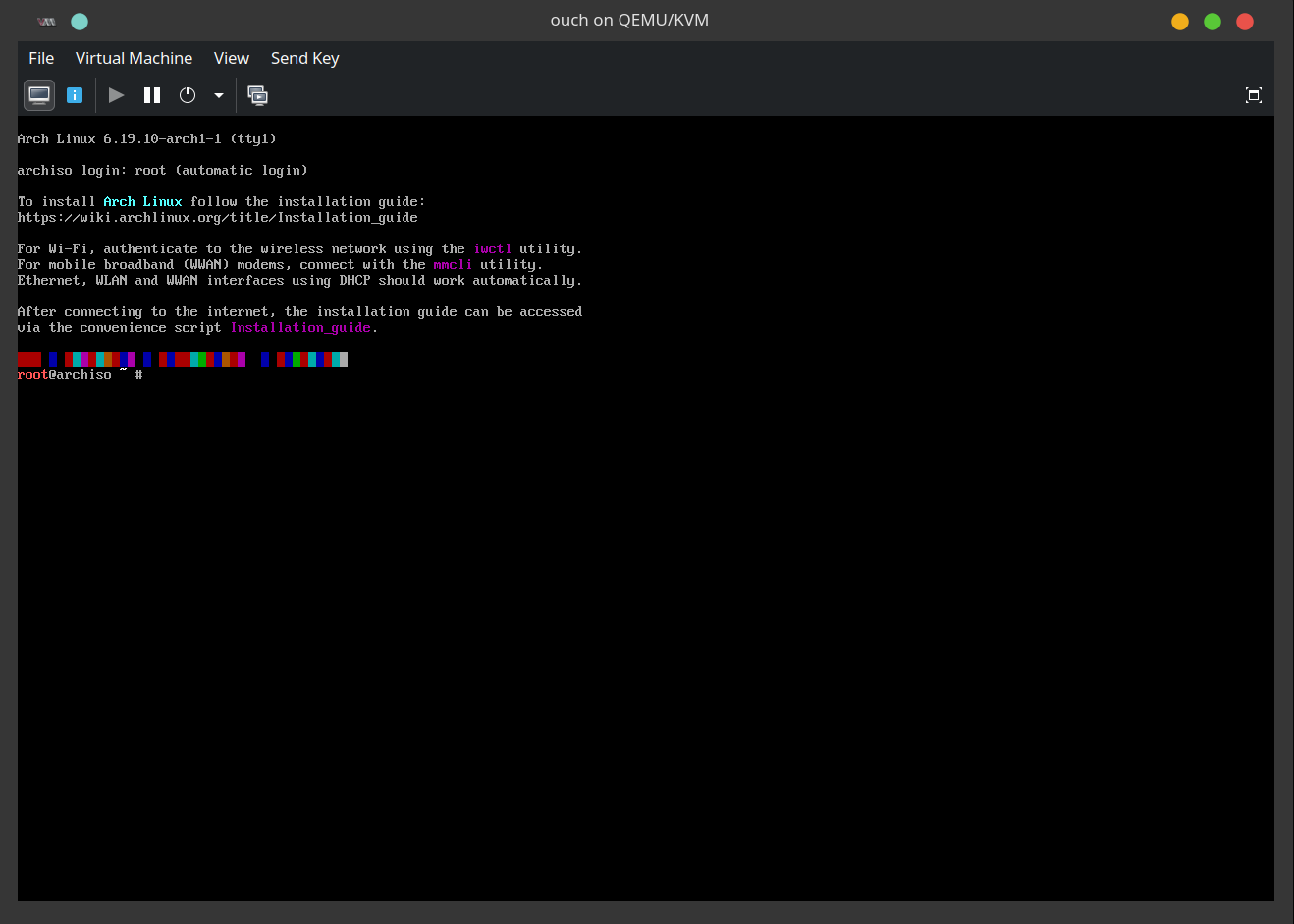The width and height of the screenshot is (1294, 924).
Task: Click the wiki.archlinux.org Installation guide URL
Action: [x=218, y=218]
